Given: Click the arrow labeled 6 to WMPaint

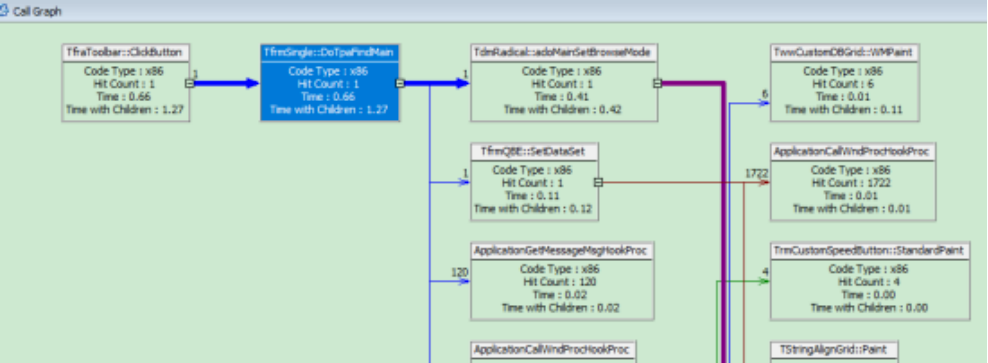Looking at the screenshot, I should click(750, 103).
